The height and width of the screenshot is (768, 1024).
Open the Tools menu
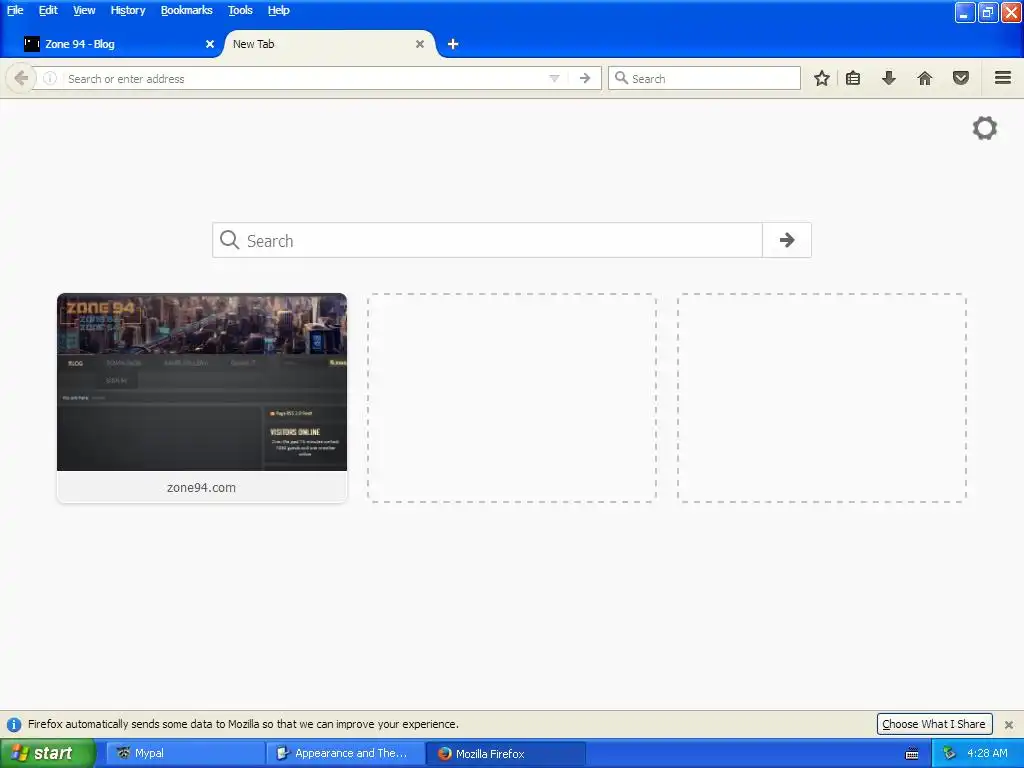(240, 10)
